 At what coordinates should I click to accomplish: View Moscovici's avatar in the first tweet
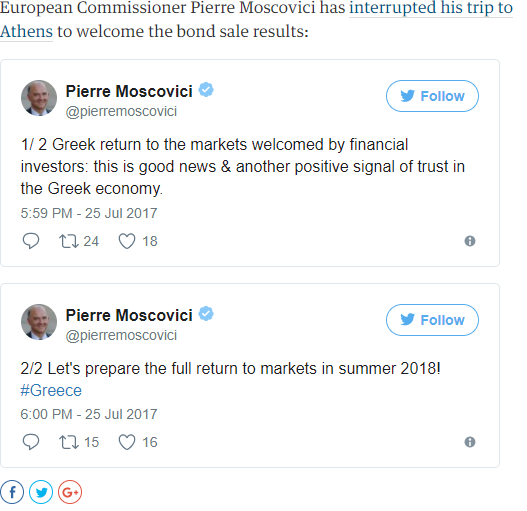click(39, 98)
